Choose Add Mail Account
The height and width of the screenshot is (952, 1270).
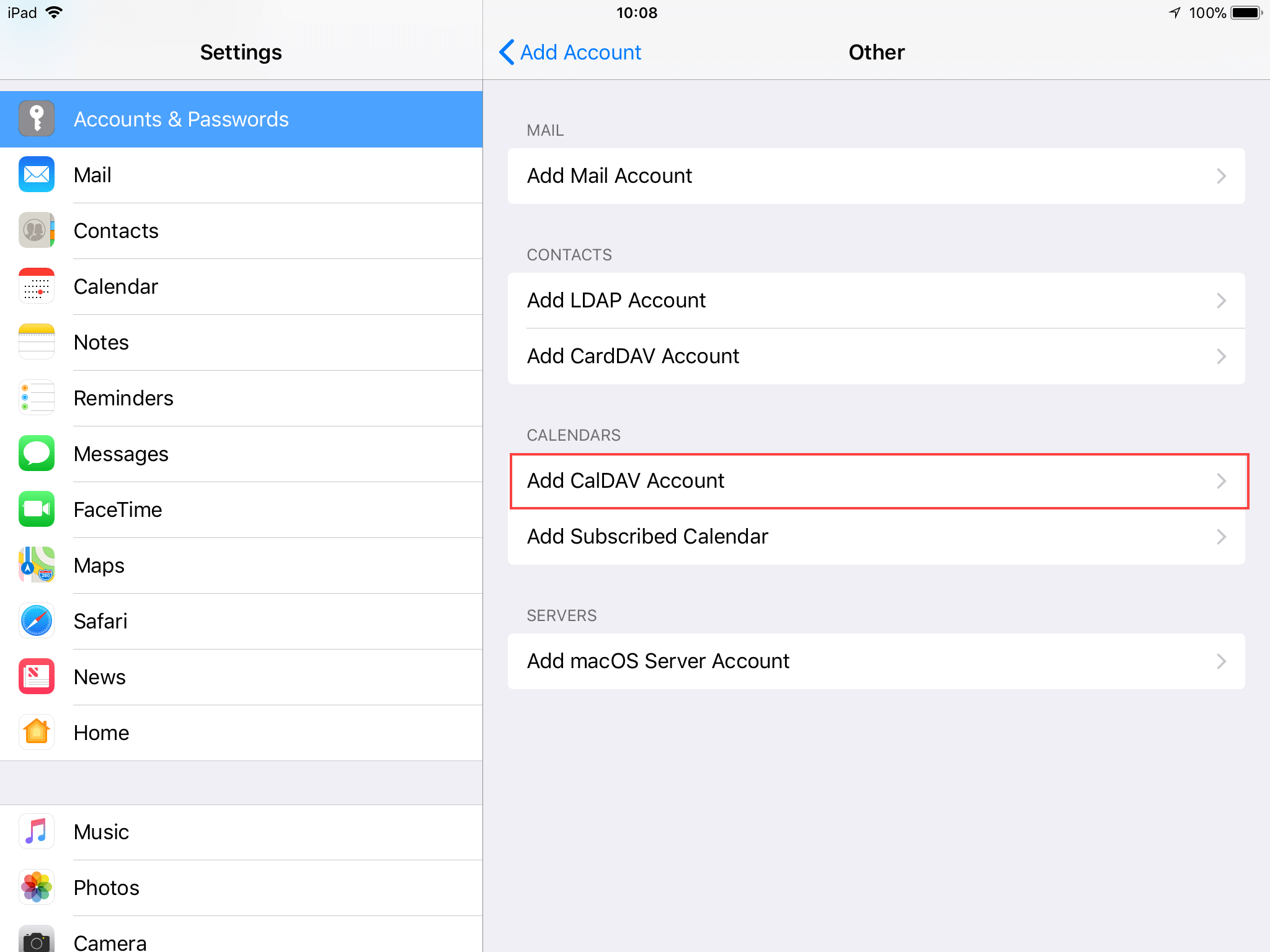pos(876,176)
